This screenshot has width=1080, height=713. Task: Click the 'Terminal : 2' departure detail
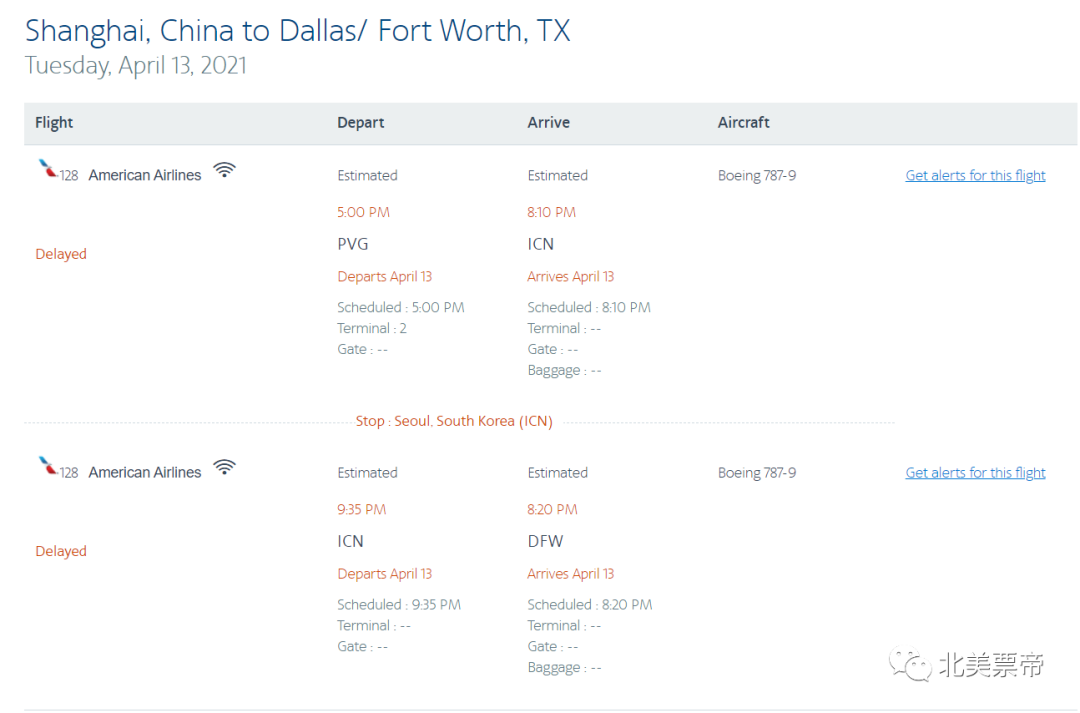coord(372,329)
